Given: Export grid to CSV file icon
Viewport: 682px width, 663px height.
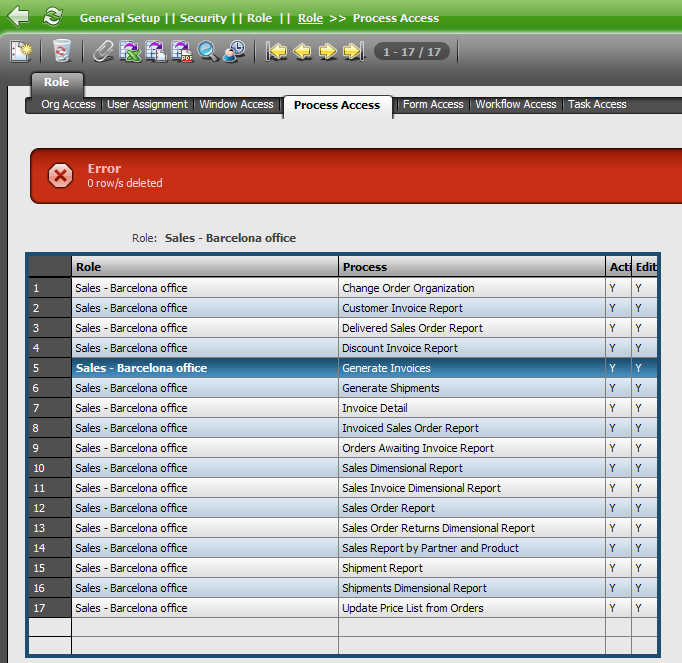Looking at the screenshot, I should pyautogui.click(x=156, y=51).
